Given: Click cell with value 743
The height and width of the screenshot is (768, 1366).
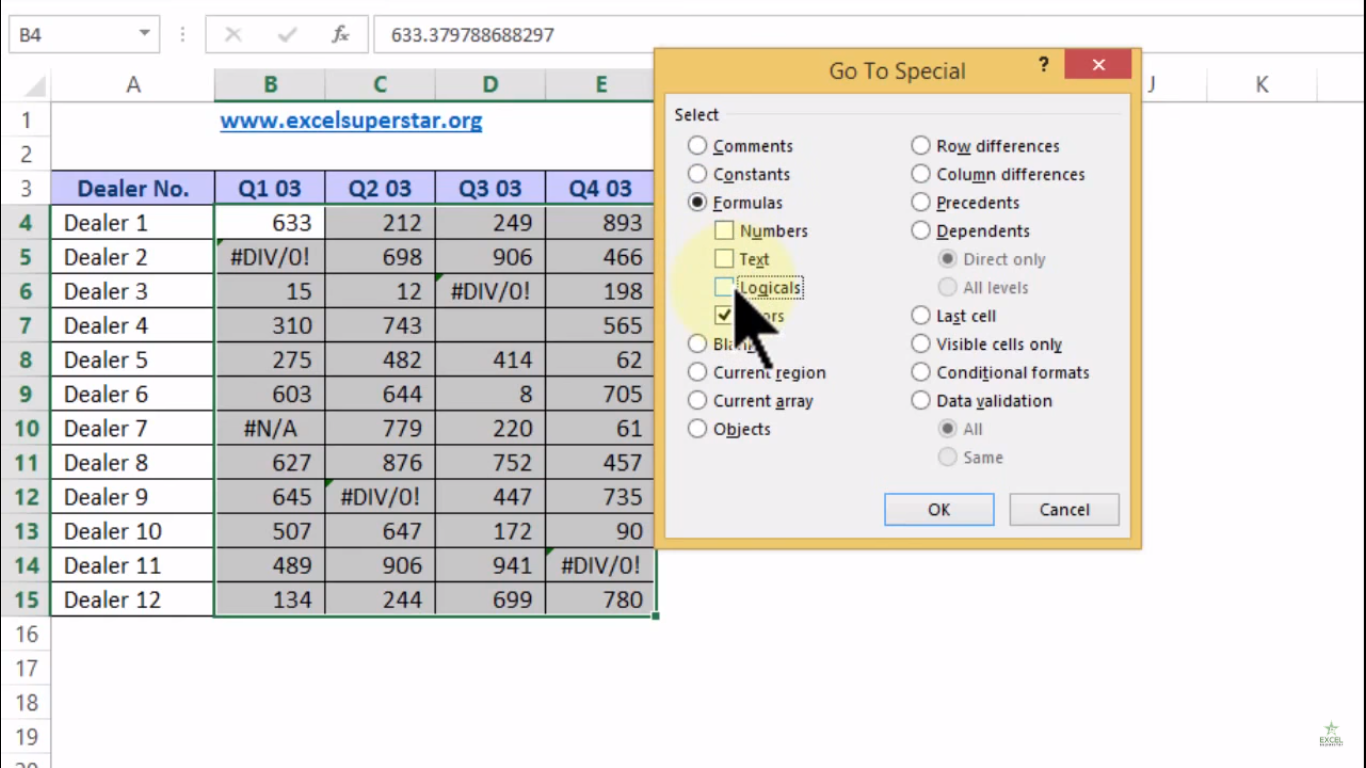Looking at the screenshot, I should tap(380, 325).
